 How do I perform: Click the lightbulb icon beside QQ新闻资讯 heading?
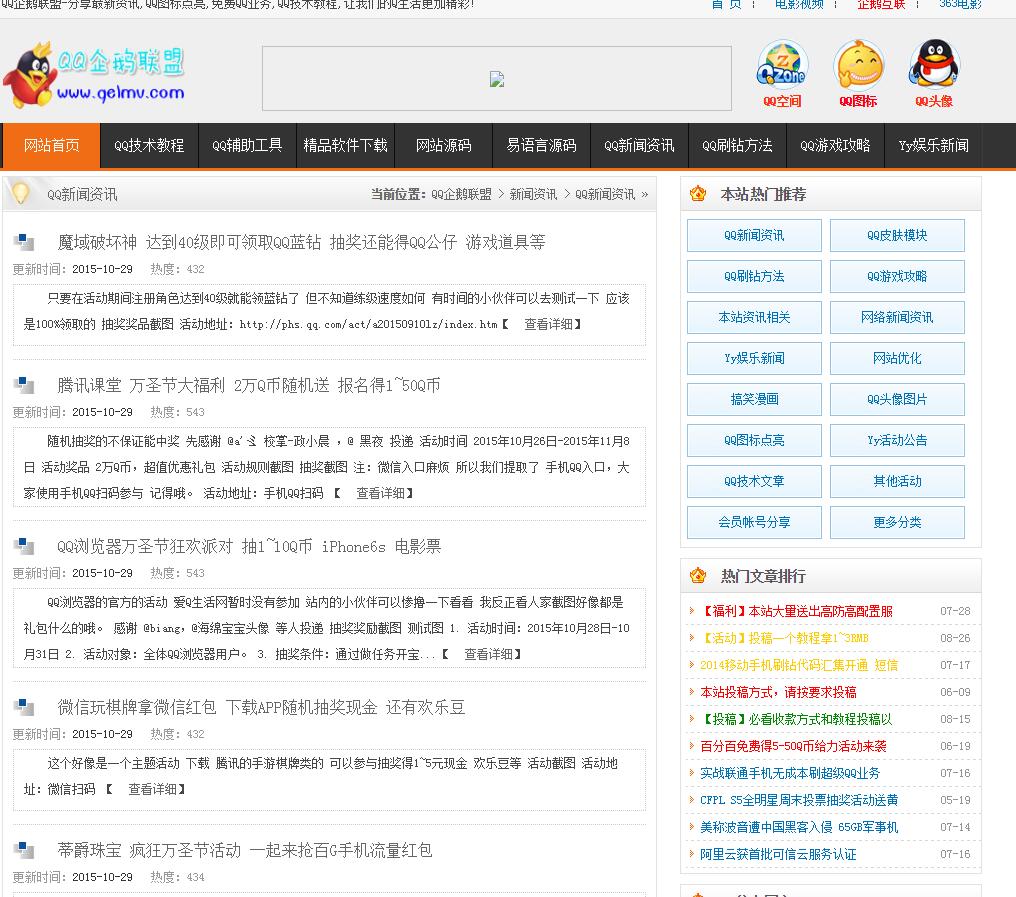click(x=21, y=194)
